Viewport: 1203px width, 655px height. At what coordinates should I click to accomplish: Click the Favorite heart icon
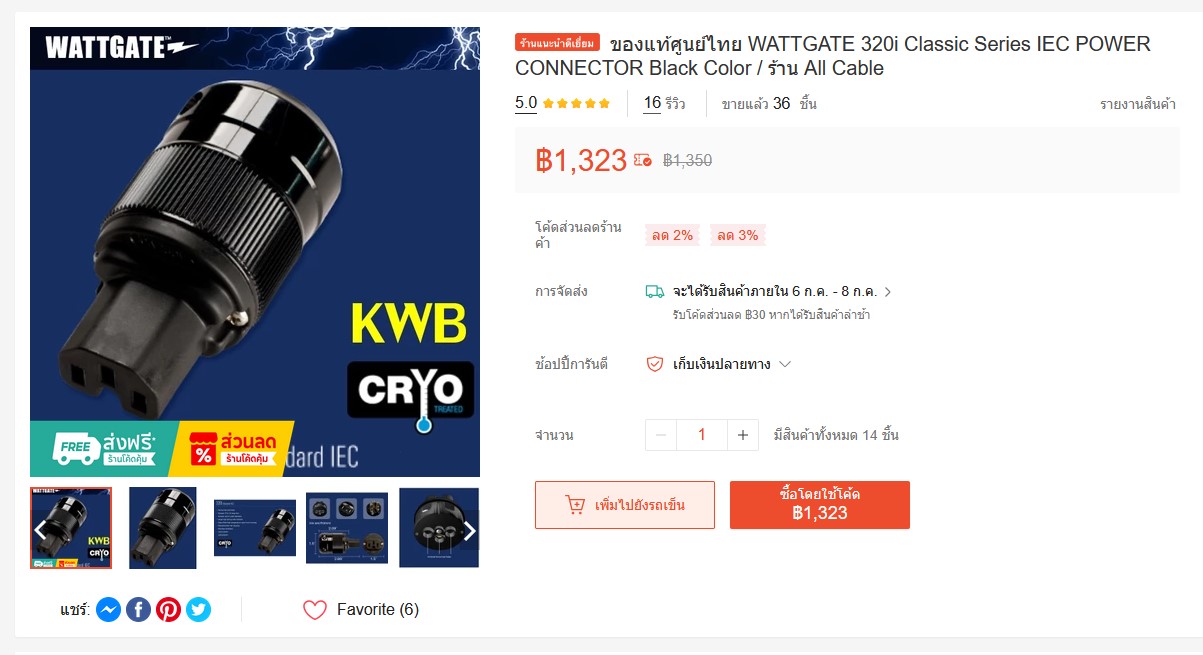coord(315,609)
